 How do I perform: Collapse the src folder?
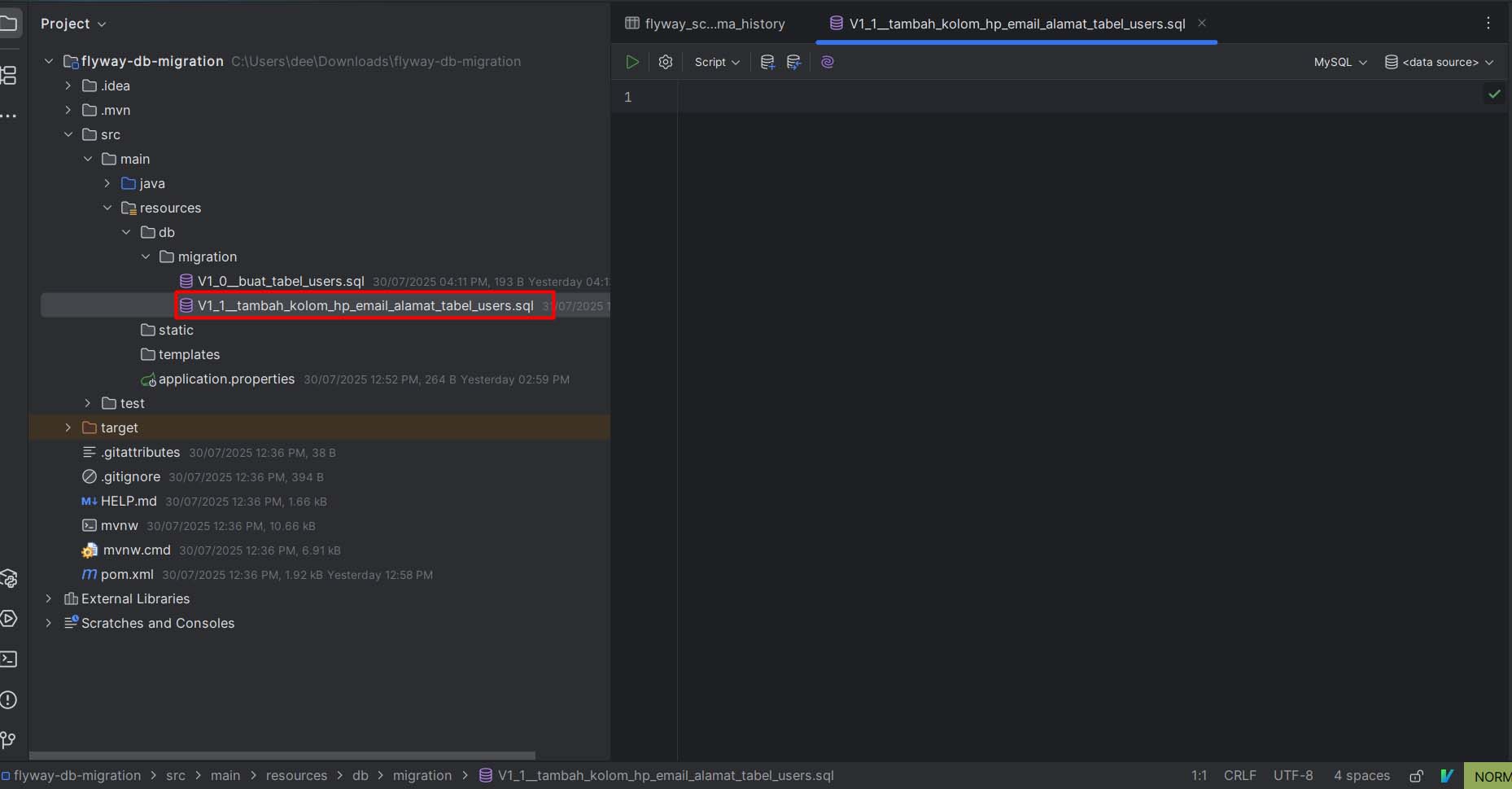tap(68, 134)
